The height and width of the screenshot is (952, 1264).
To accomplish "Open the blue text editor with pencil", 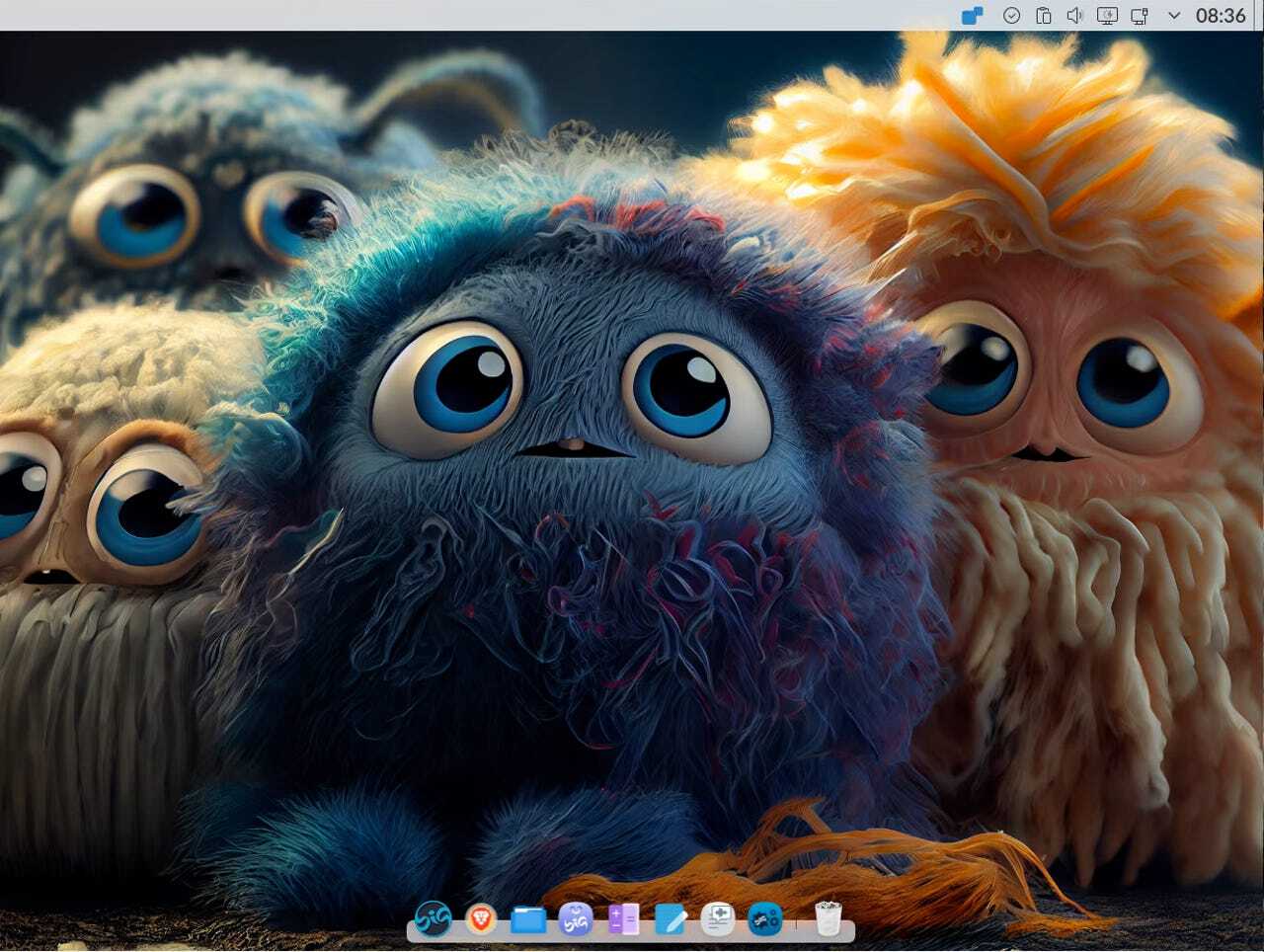I will point(671,919).
